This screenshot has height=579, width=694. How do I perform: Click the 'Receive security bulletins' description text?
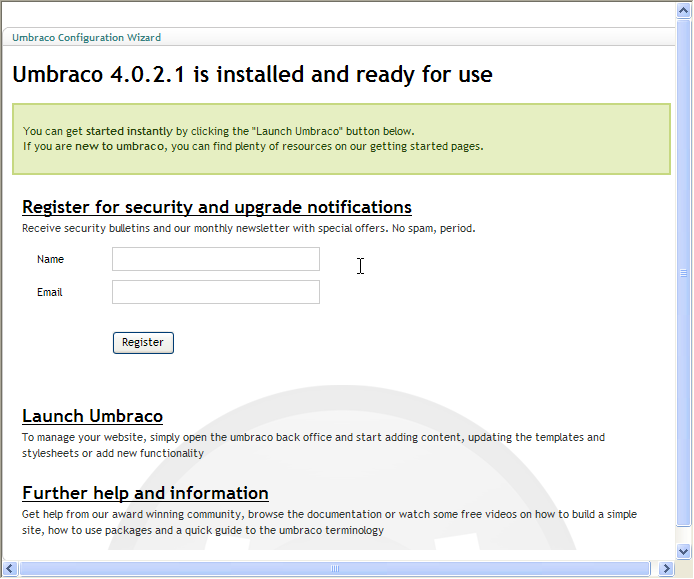click(x=249, y=228)
